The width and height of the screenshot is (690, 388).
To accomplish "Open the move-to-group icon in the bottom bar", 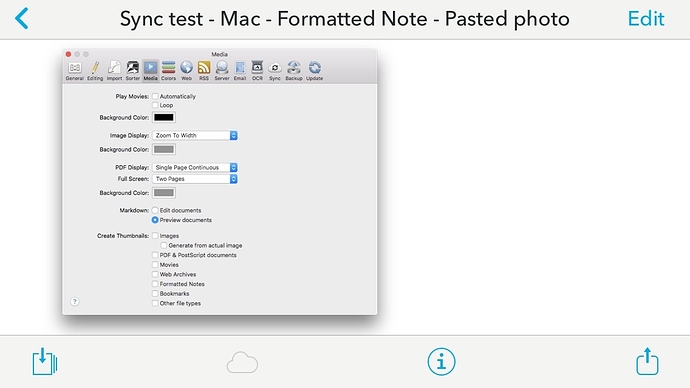I will click(x=45, y=362).
